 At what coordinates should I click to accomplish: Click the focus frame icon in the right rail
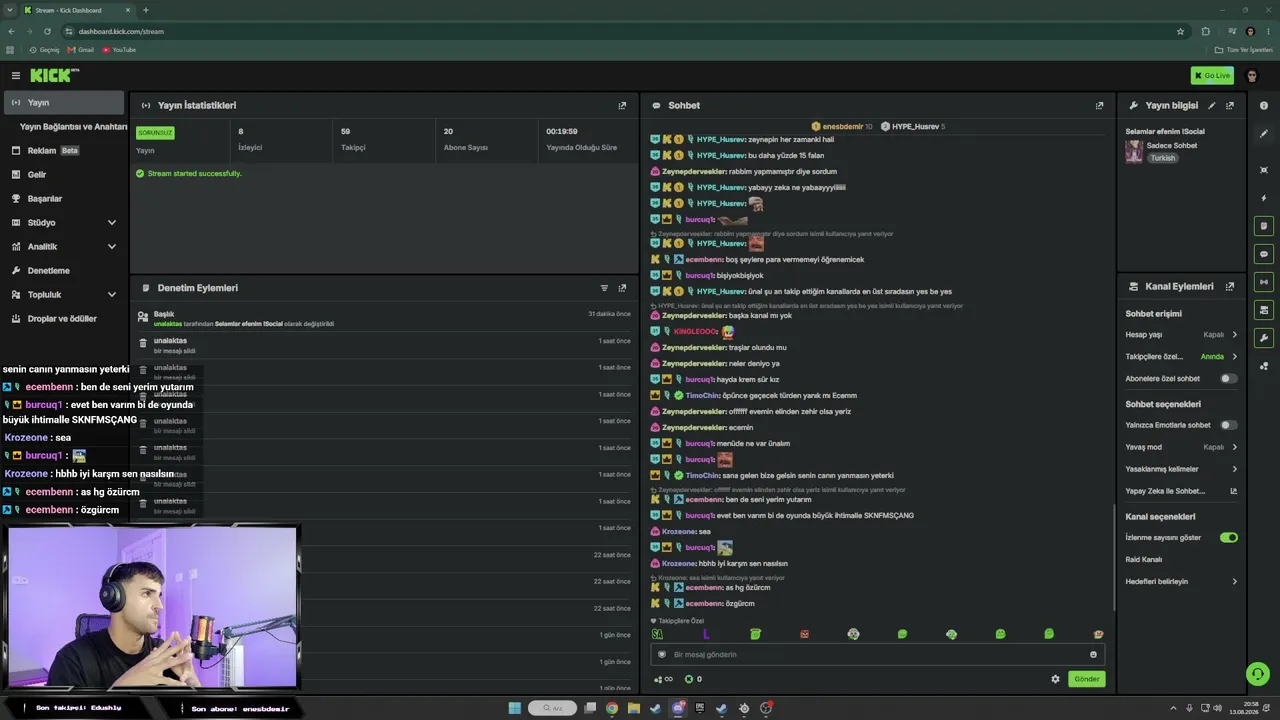tap(1264, 170)
